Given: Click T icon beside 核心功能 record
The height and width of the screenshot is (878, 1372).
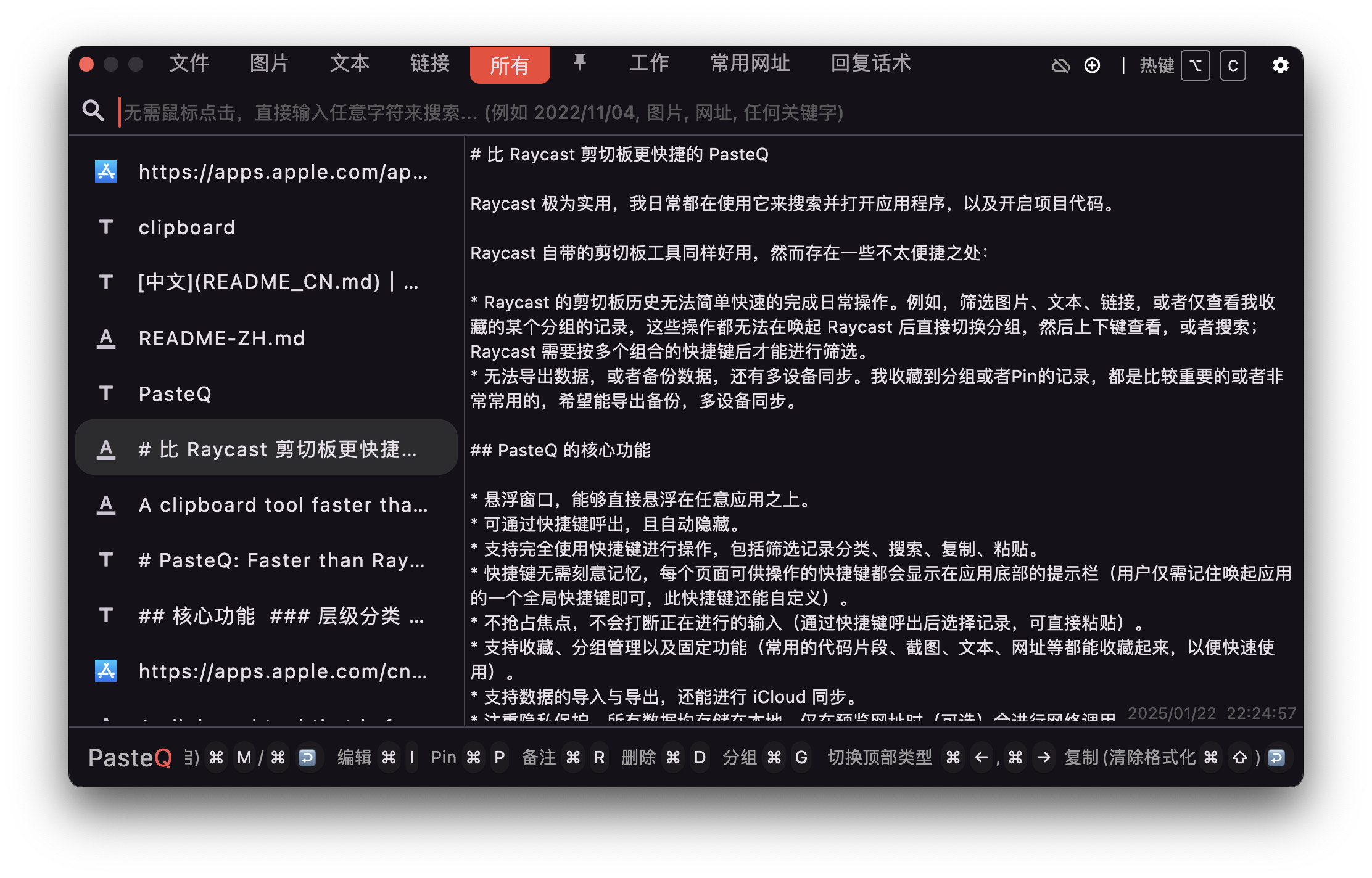Looking at the screenshot, I should (106, 615).
